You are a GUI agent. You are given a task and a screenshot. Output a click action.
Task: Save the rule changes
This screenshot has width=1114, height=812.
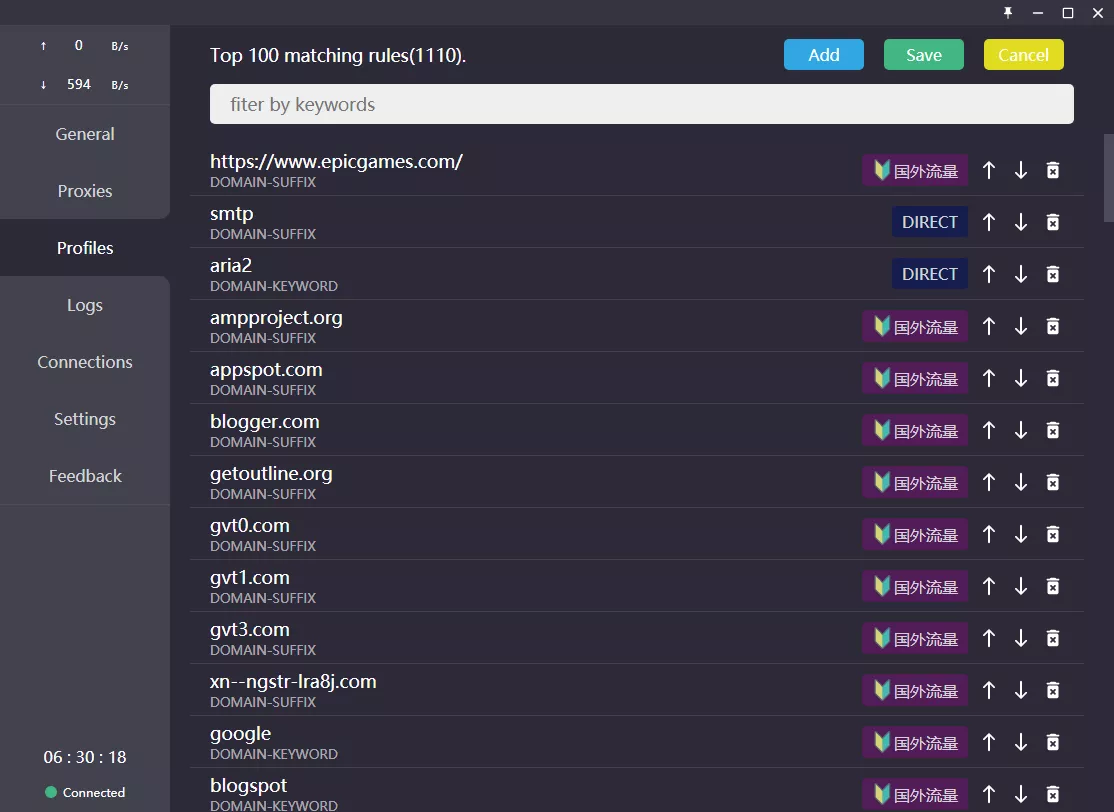(924, 55)
